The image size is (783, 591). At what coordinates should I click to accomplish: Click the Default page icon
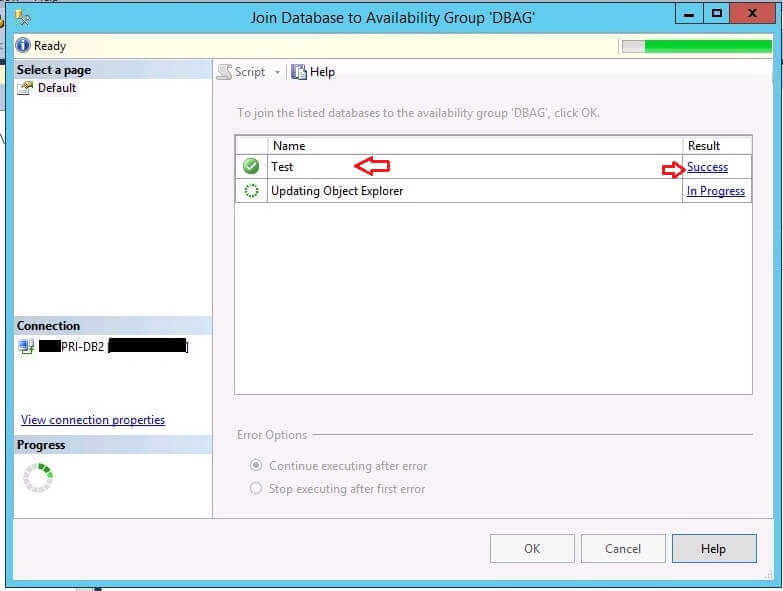pos(25,88)
